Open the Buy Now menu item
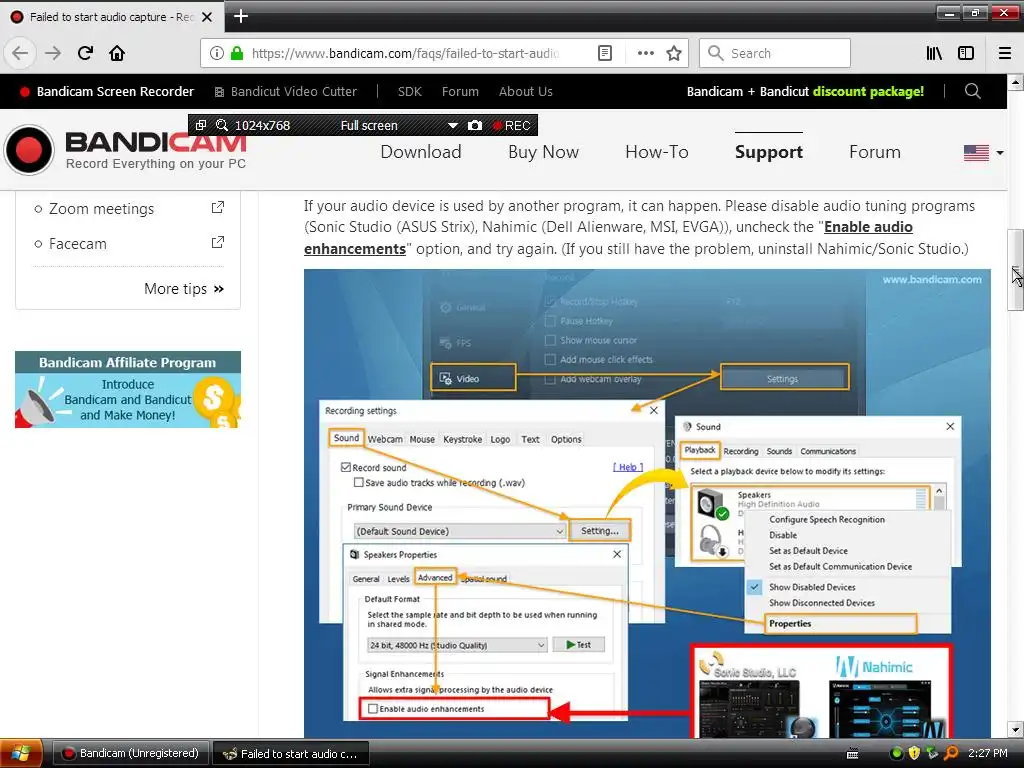 543,152
